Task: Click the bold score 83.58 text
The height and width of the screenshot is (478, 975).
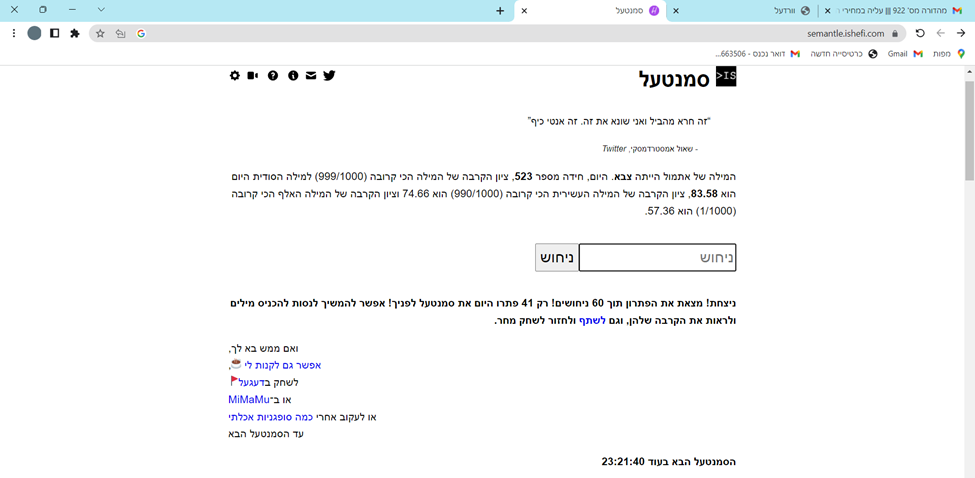Action: (706, 193)
